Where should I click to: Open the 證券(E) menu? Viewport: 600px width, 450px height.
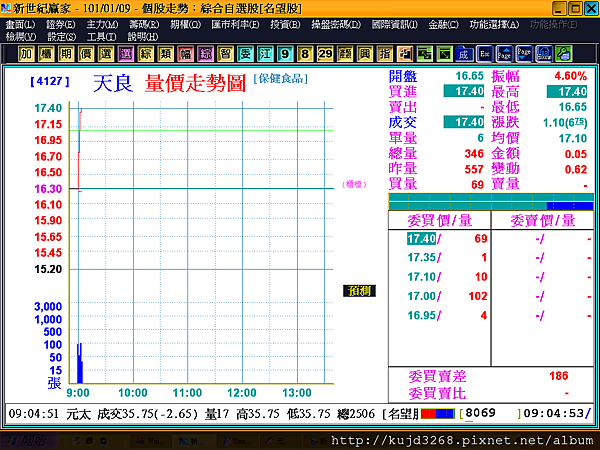pyautogui.click(x=60, y=25)
